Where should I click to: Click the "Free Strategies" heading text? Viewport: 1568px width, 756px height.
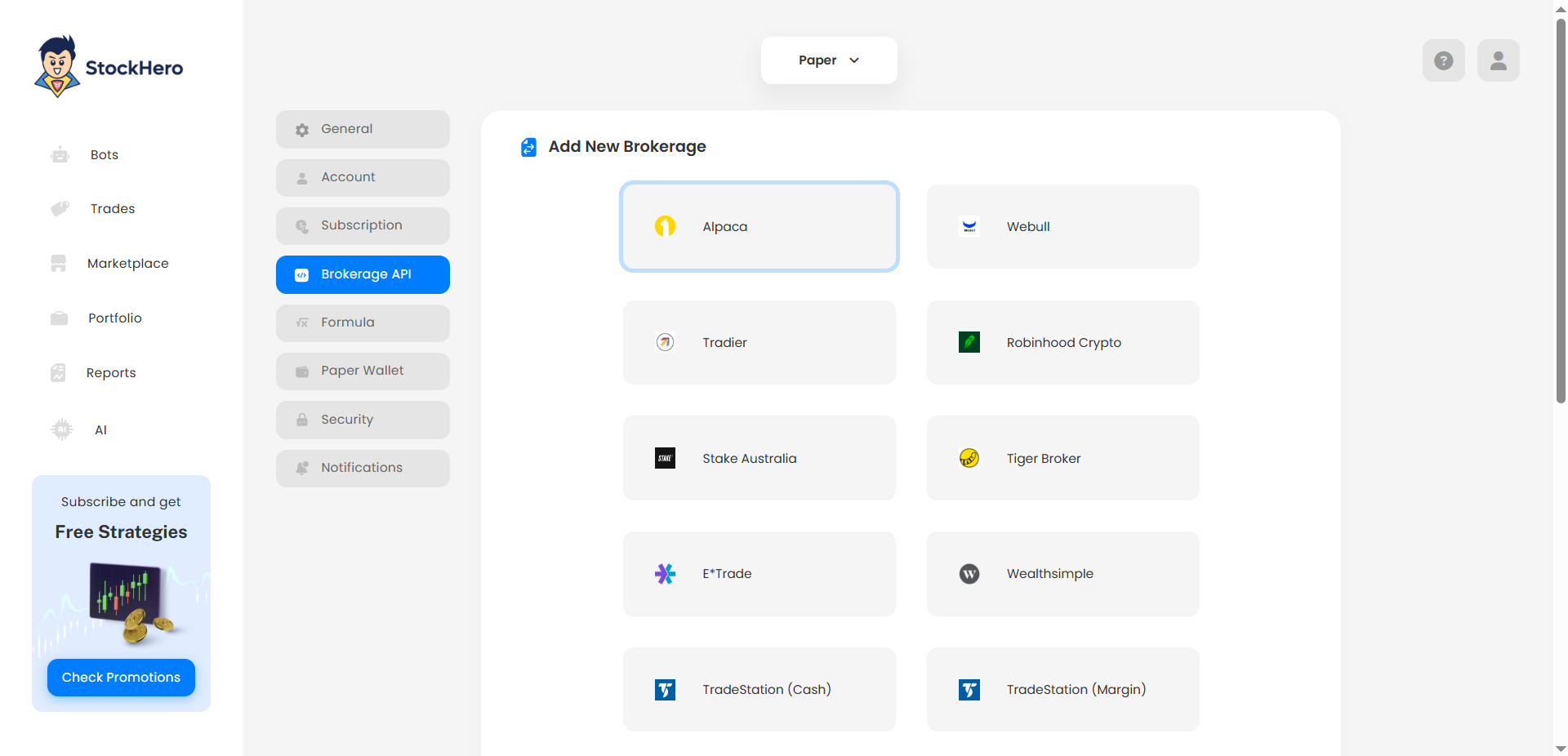[121, 532]
